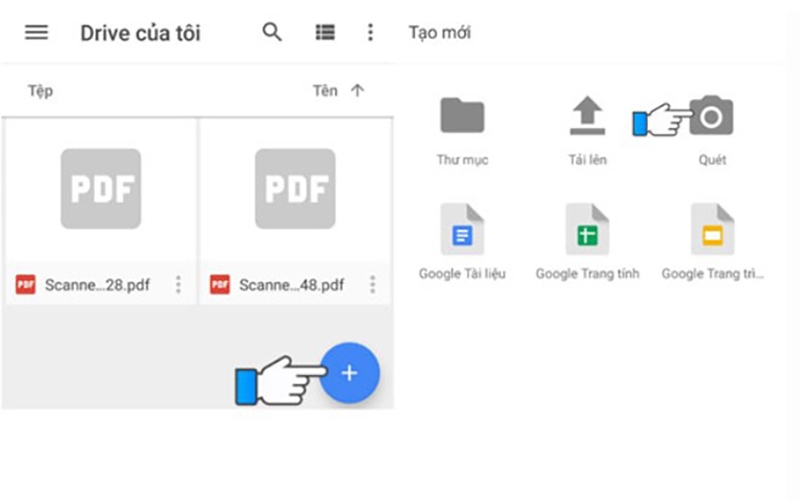The height and width of the screenshot is (500, 800).
Task: Create a new Google Tài liệu
Action: click(462, 229)
